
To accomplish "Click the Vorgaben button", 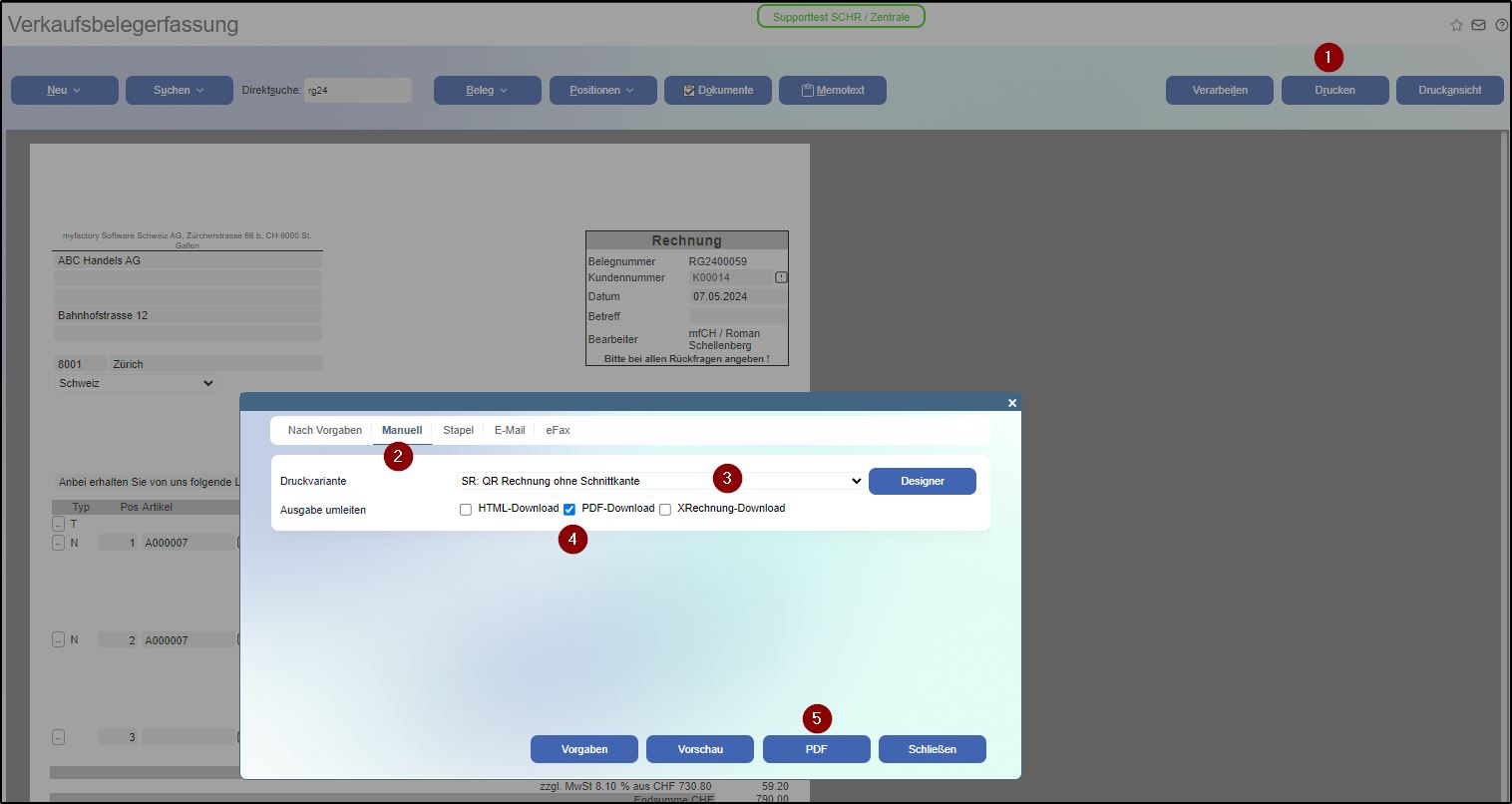I will pos(584,749).
